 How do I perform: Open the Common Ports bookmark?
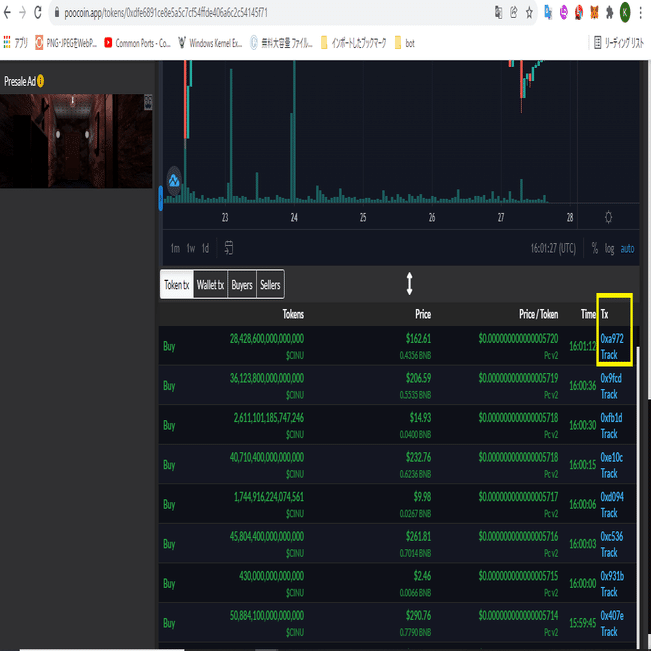click(x=137, y=43)
